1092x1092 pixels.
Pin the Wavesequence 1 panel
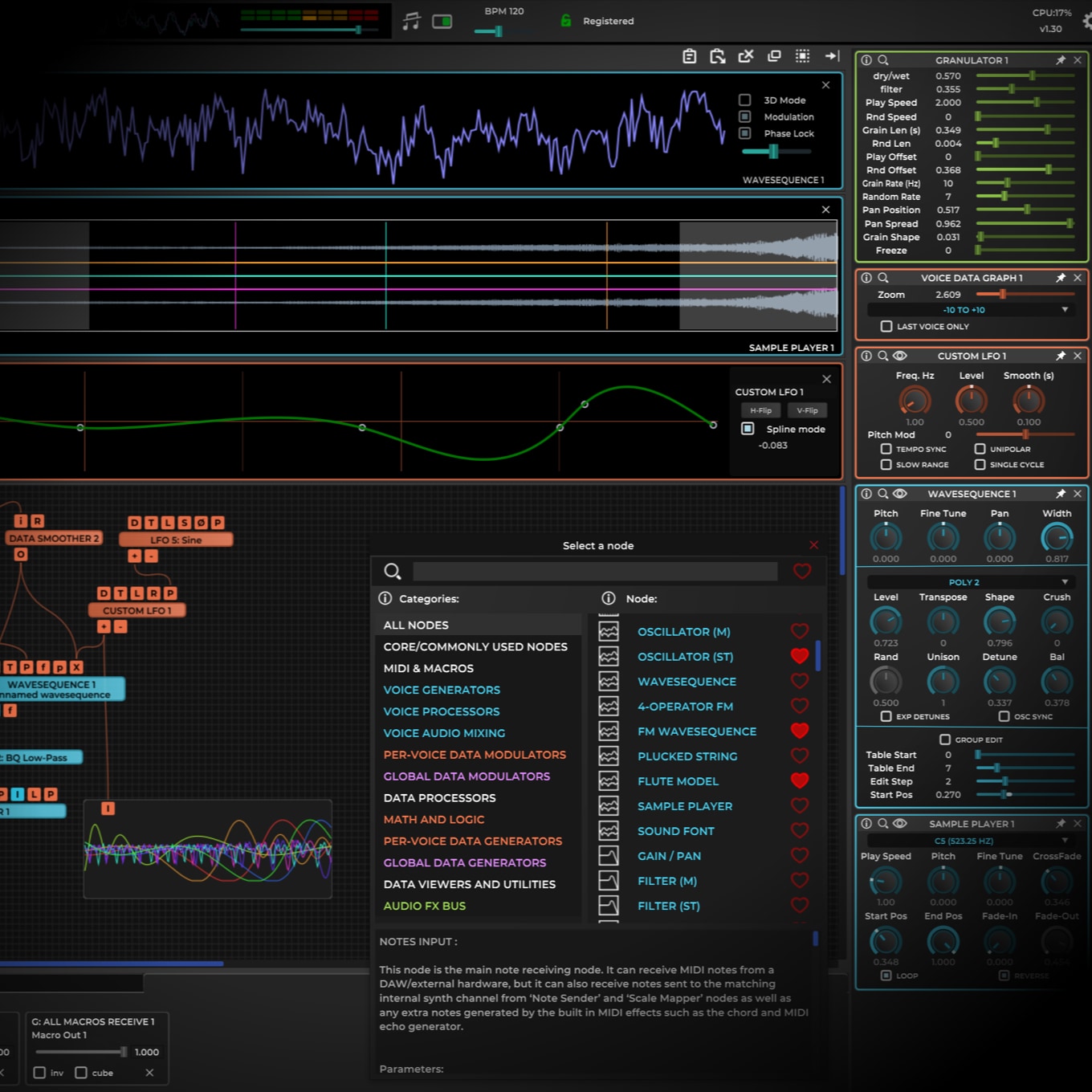(x=1061, y=494)
